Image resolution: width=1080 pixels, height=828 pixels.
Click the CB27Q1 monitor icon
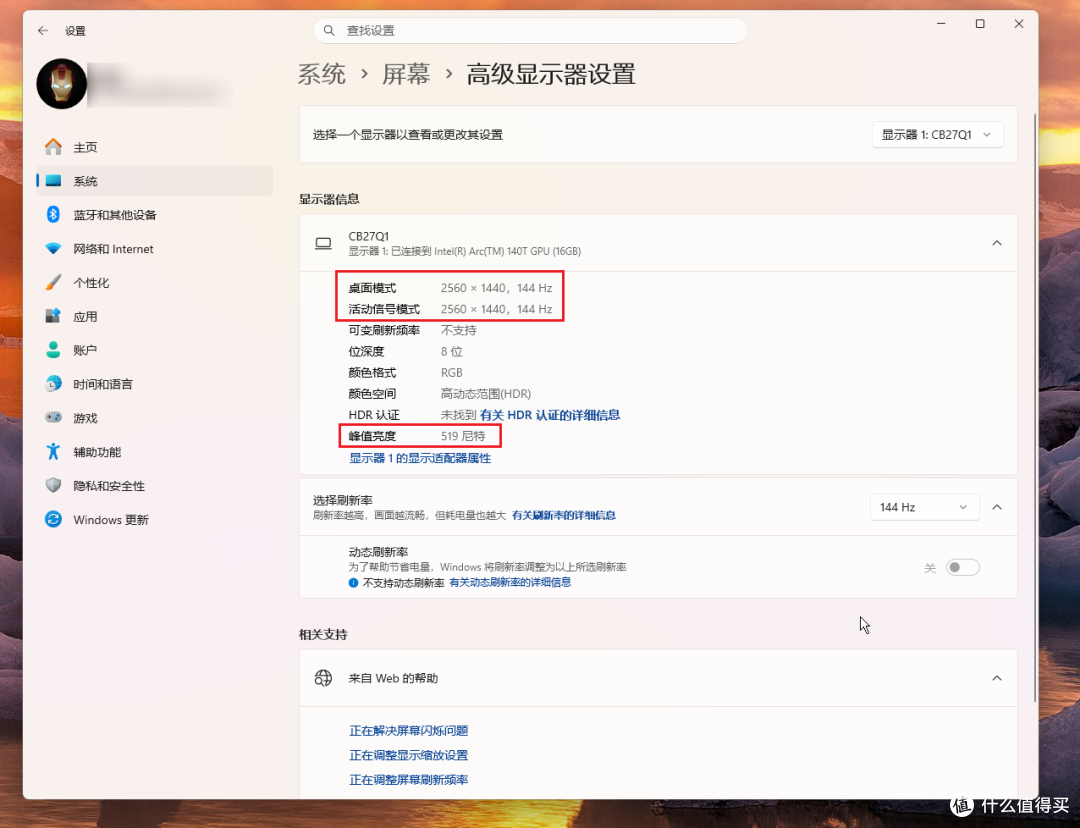click(x=323, y=243)
